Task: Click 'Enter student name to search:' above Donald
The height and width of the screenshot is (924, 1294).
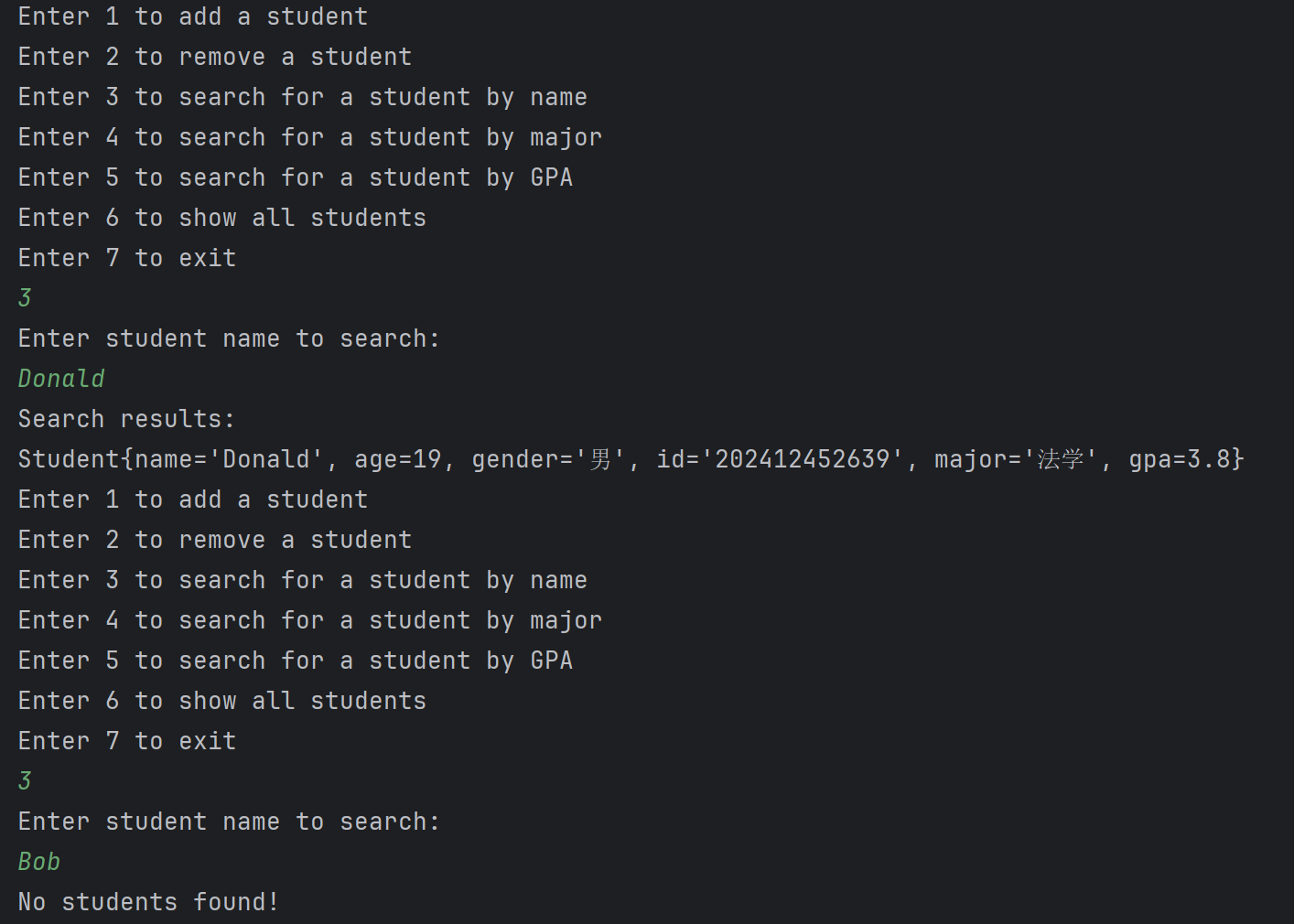Action: point(229,338)
